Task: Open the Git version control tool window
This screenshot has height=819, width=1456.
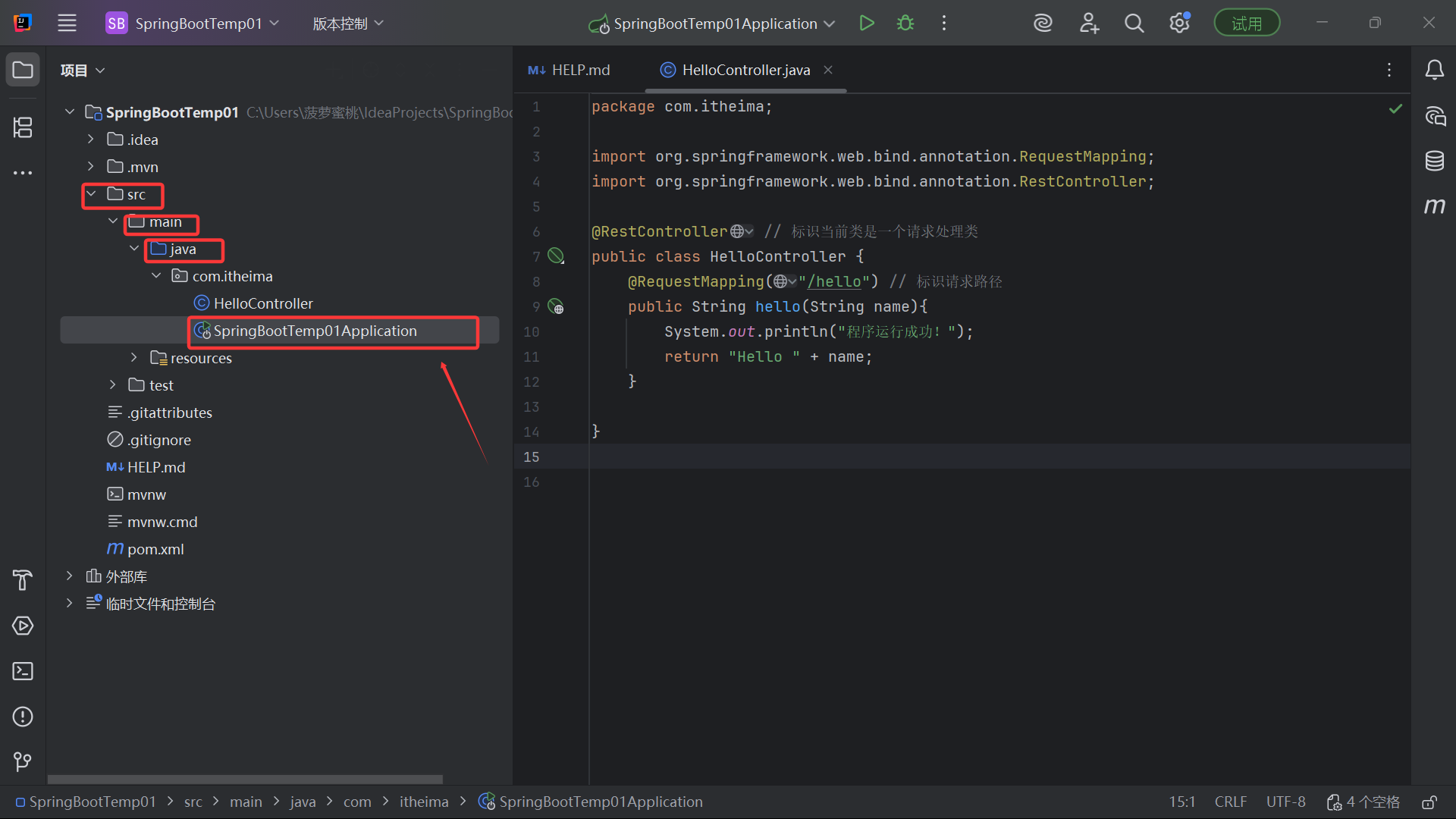Action: [23, 761]
